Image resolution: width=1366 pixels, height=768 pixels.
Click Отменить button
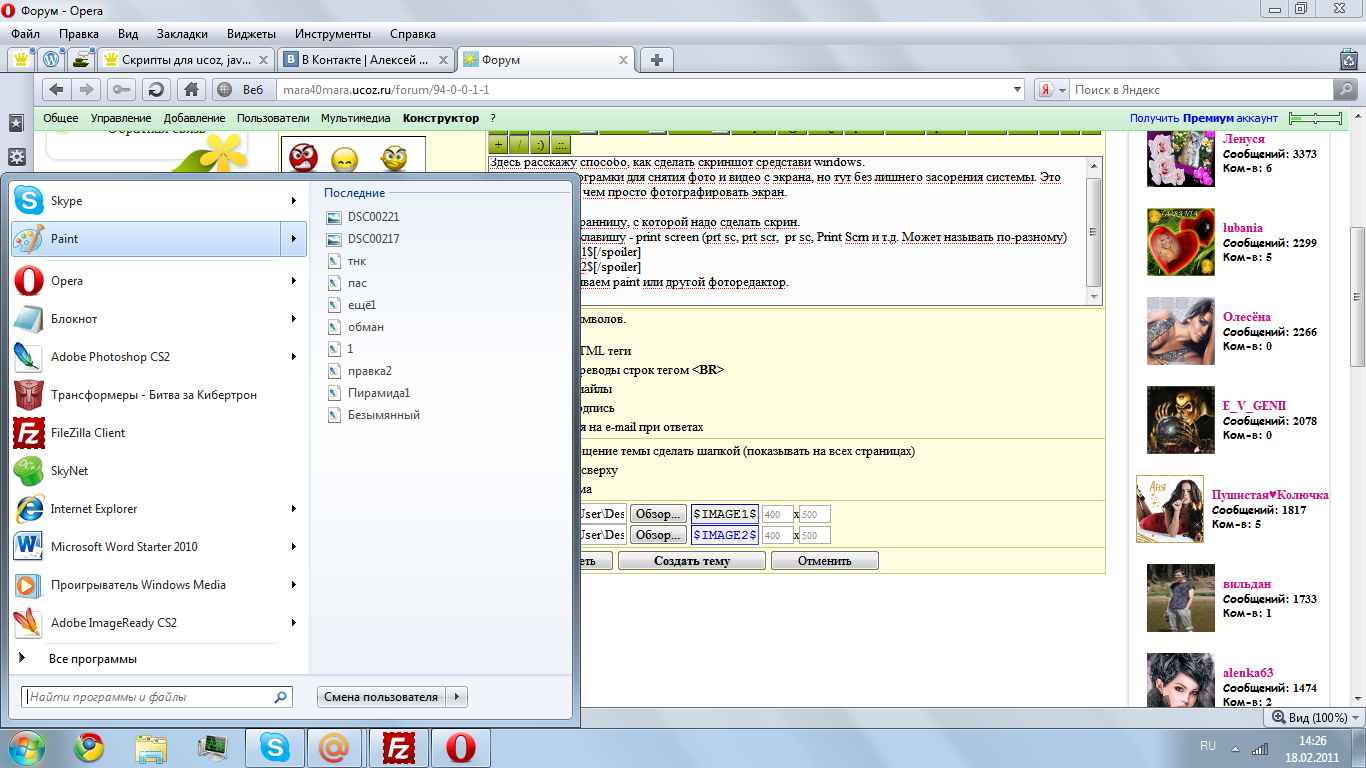tap(824, 561)
